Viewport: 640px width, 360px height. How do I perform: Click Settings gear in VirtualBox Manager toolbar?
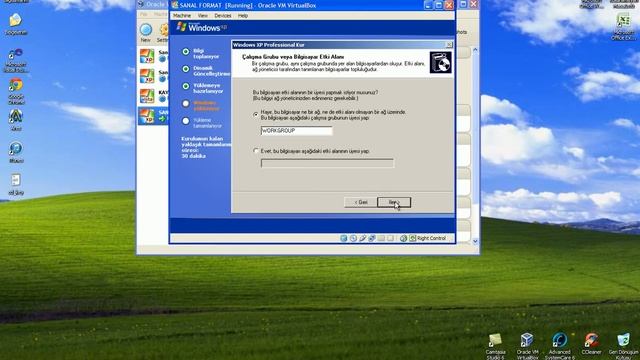click(163, 33)
